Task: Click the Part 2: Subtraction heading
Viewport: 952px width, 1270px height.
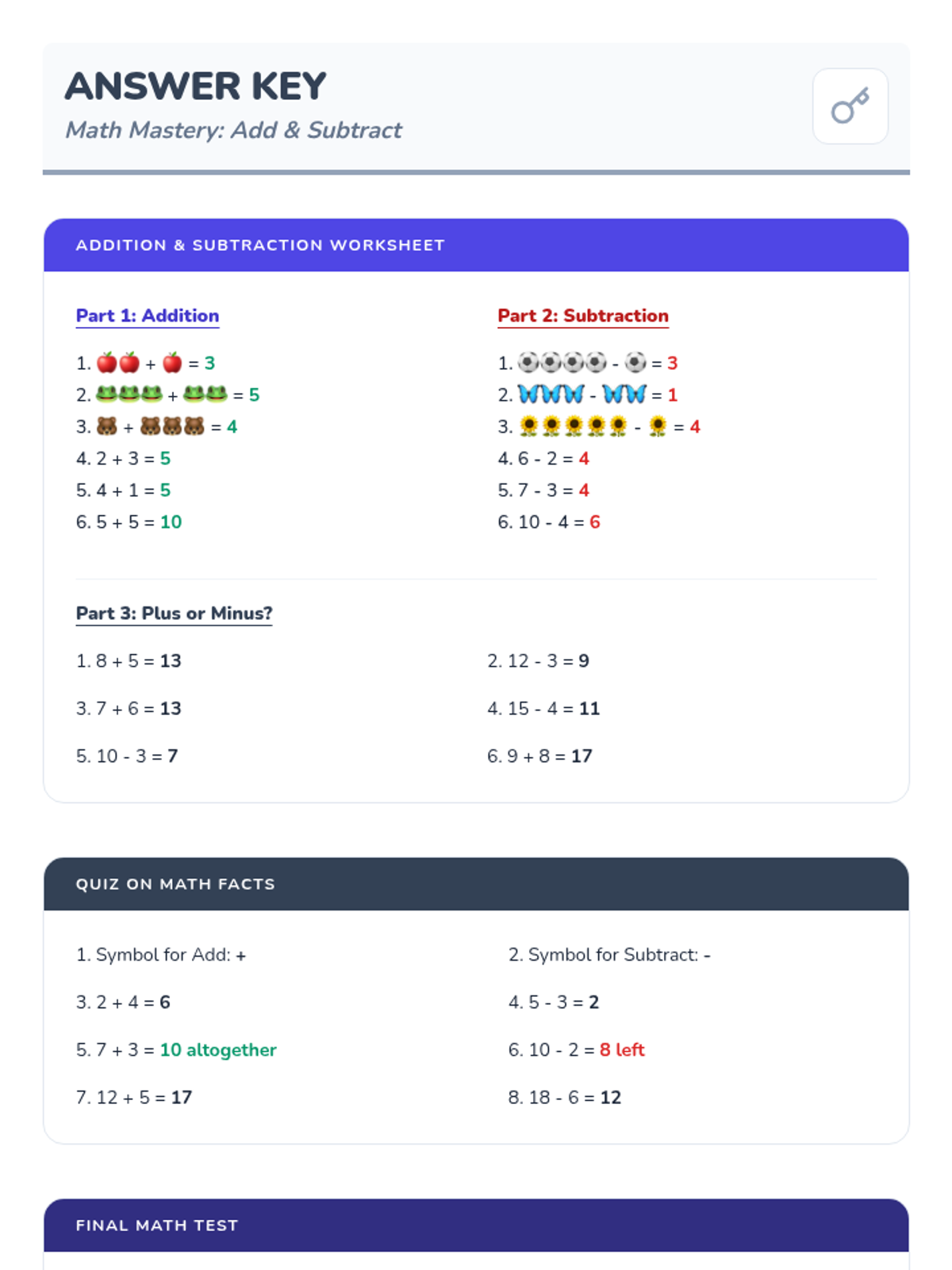Action: [x=583, y=316]
